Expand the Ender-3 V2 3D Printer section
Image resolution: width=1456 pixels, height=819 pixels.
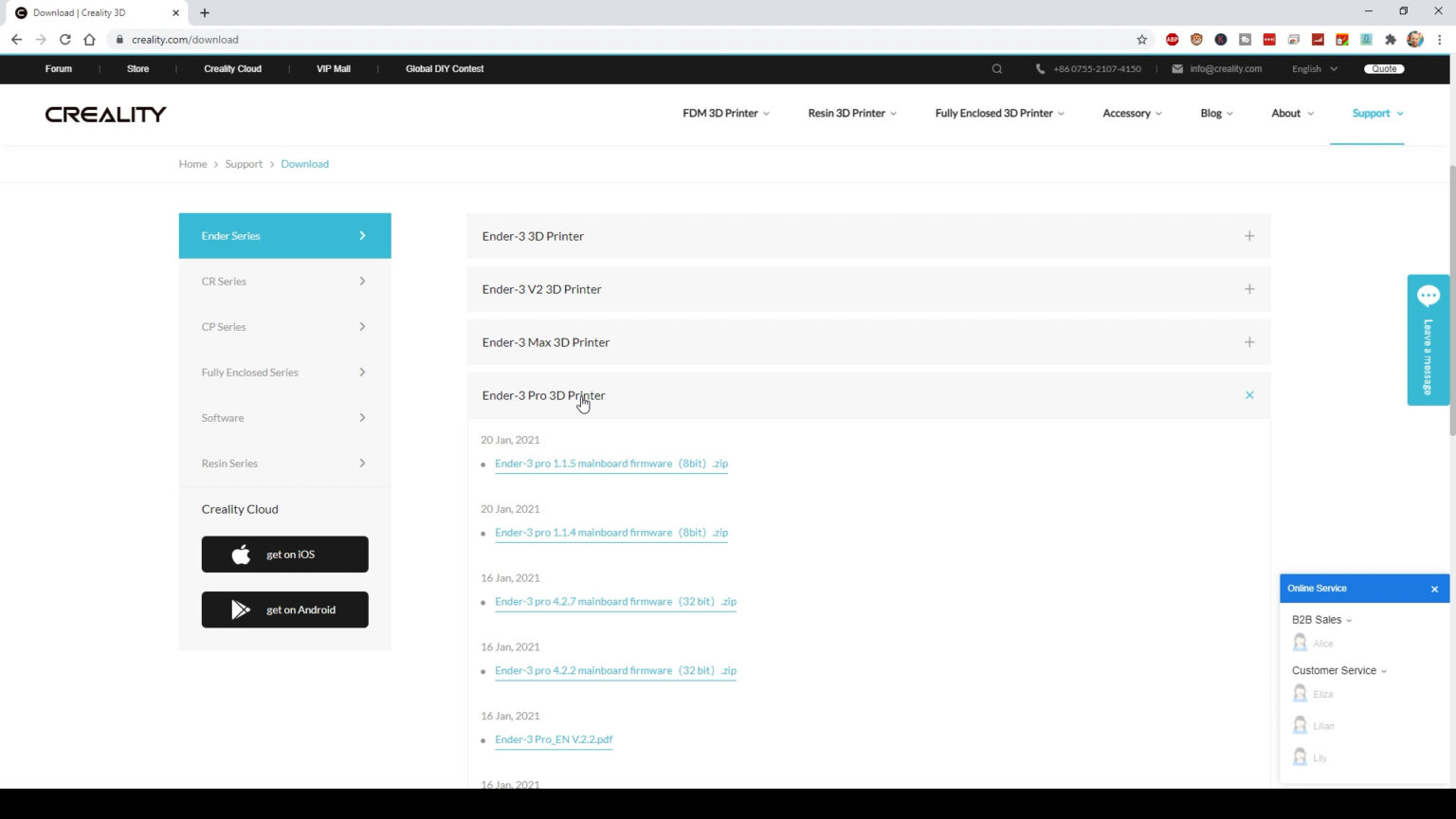click(1248, 289)
